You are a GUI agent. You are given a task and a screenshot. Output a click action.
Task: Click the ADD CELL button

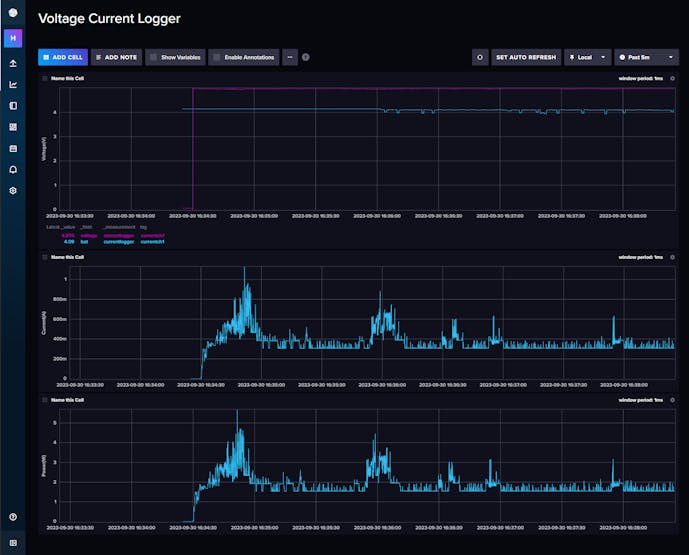pyautogui.click(x=64, y=58)
